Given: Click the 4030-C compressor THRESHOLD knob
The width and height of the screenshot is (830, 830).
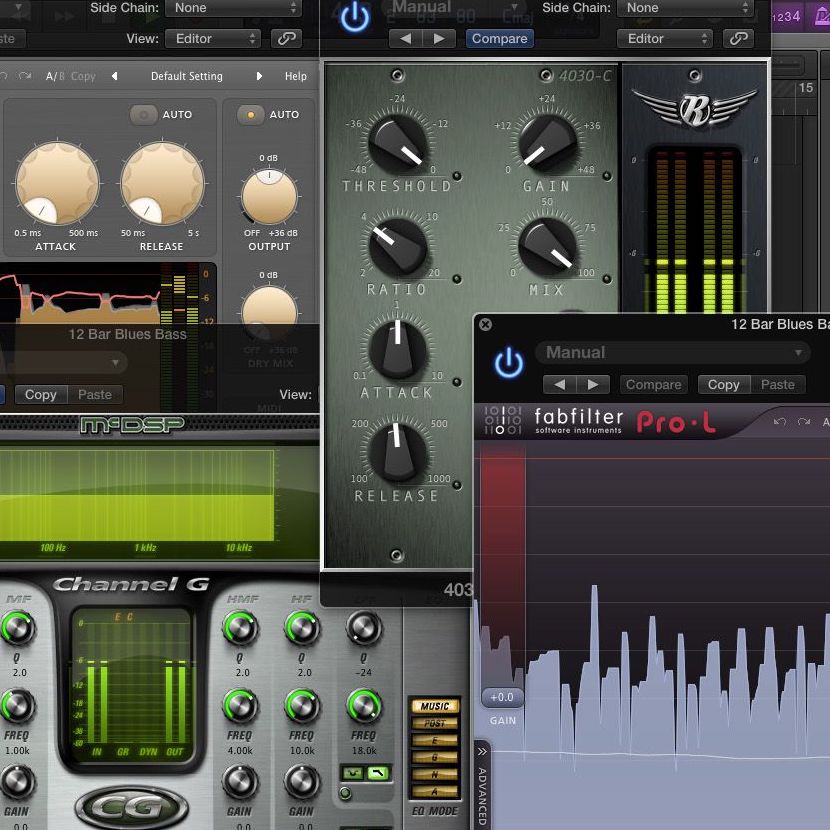Looking at the screenshot, I should point(398,145).
